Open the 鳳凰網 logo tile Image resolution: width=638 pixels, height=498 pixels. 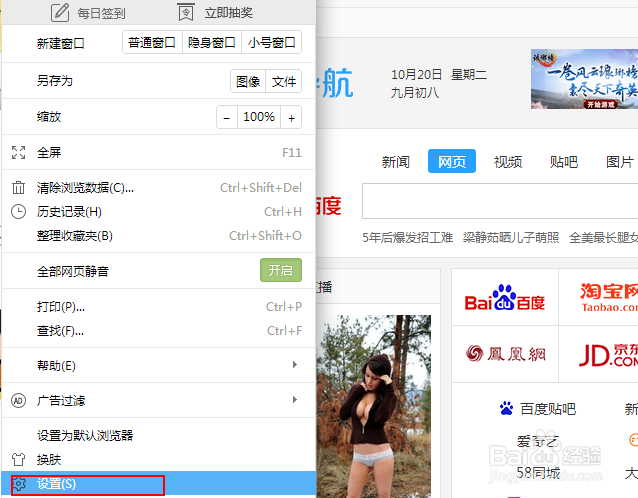[505, 354]
